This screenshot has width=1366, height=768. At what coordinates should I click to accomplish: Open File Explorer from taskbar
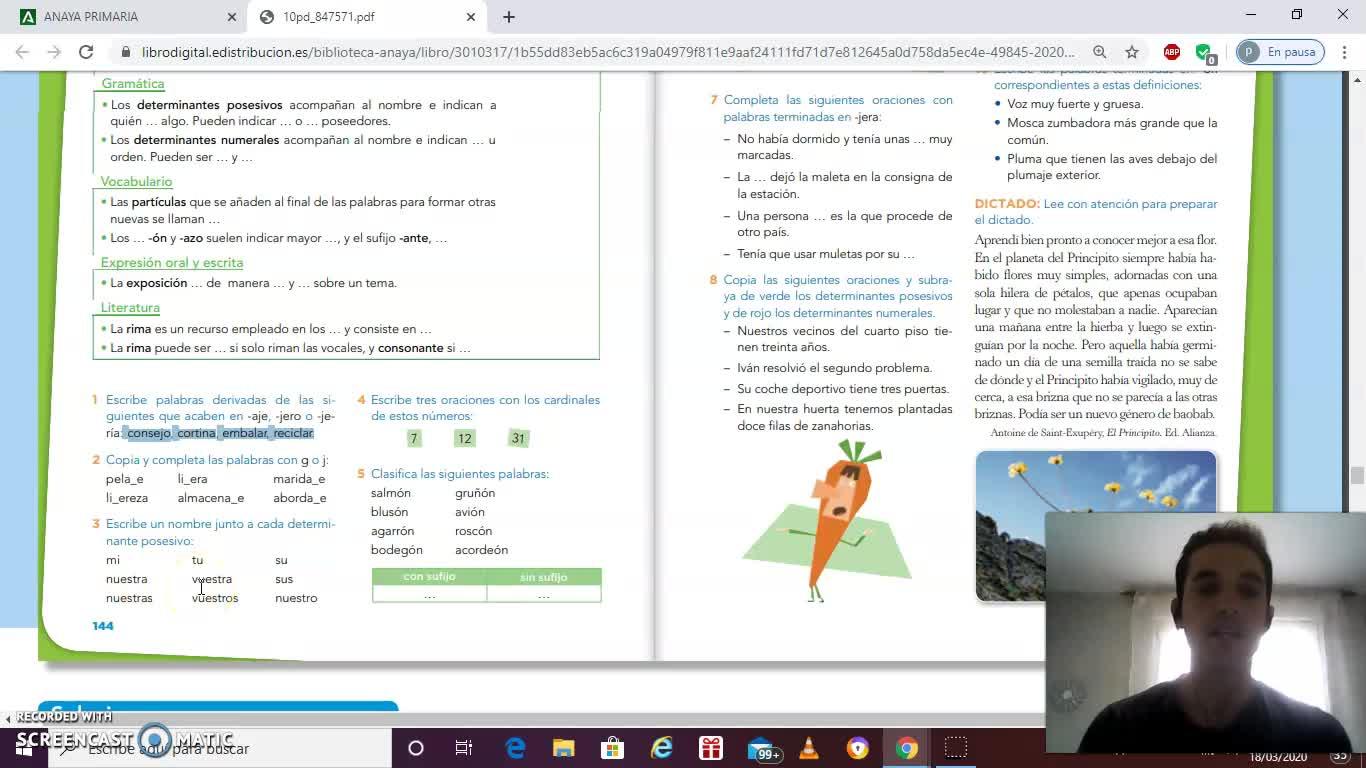tap(564, 748)
